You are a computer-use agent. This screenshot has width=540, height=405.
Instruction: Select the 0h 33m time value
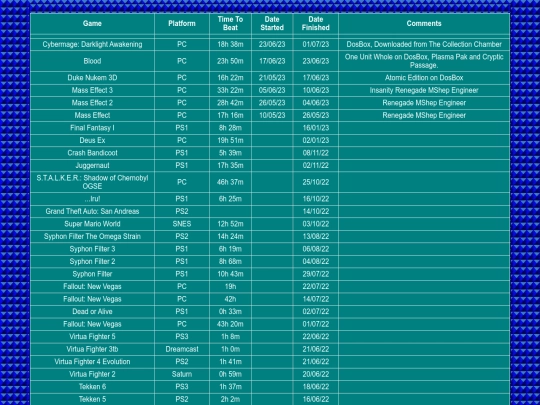[x=230, y=312]
